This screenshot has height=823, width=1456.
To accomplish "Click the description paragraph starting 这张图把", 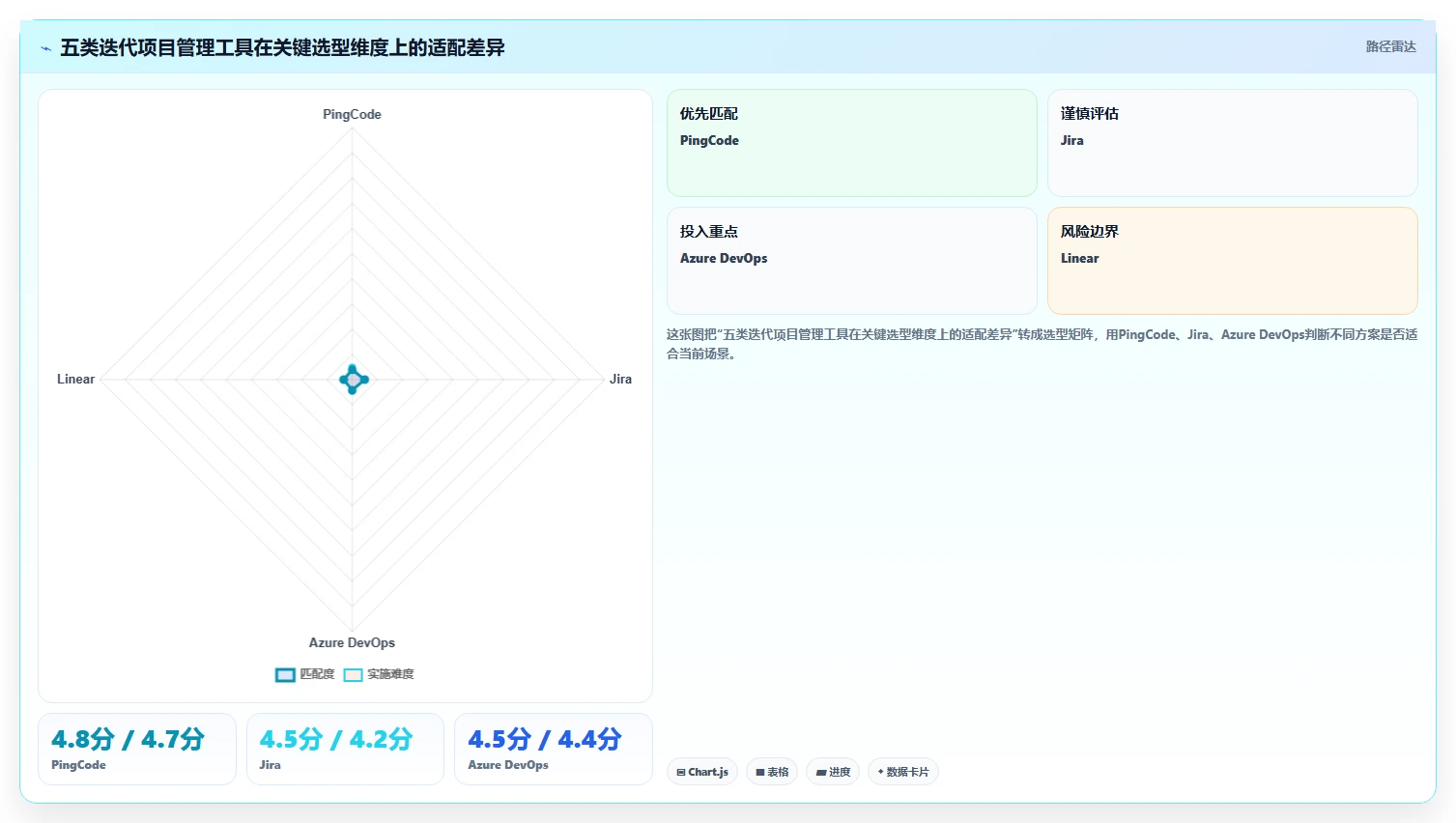I will point(1042,344).
